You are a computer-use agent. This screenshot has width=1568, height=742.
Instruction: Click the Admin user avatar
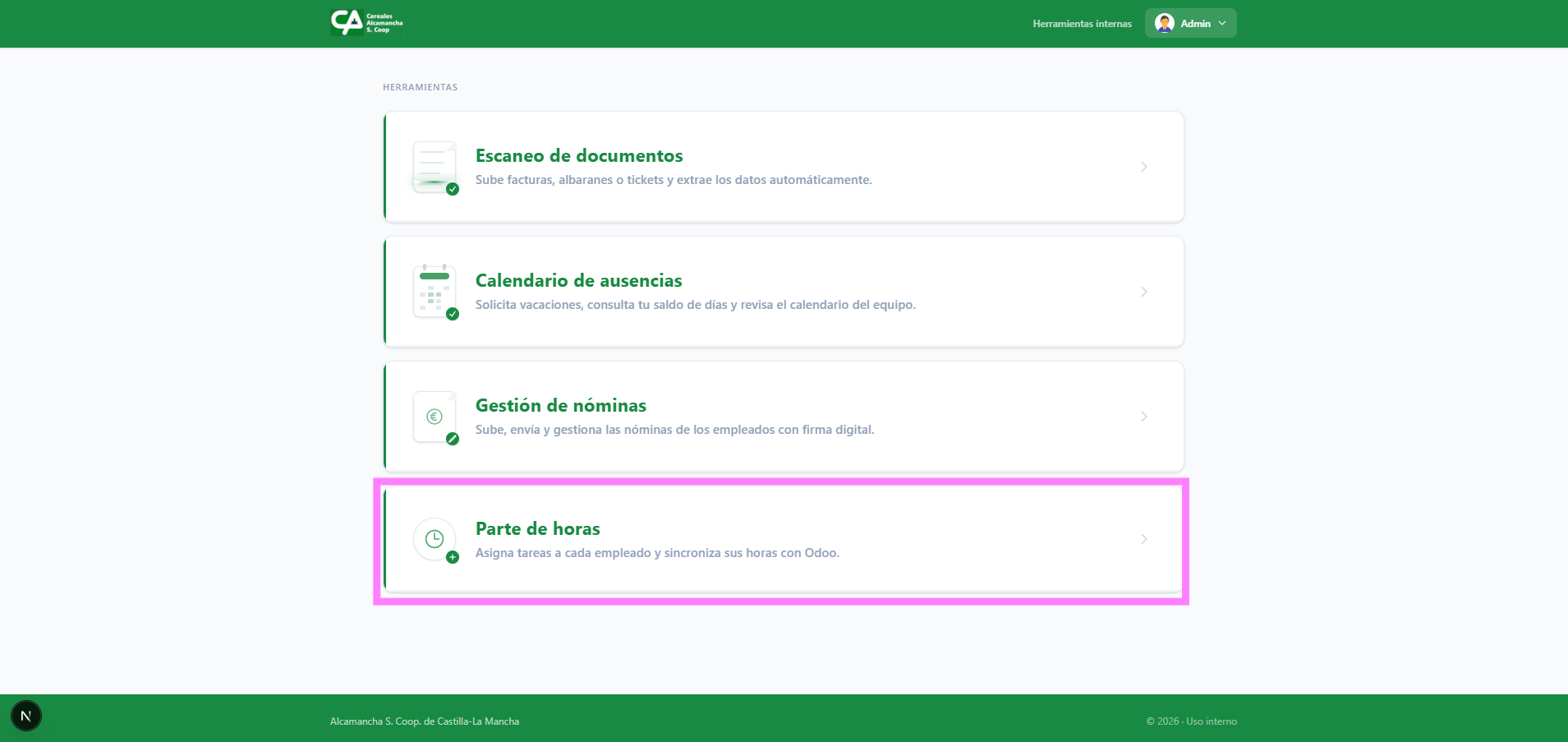point(1164,23)
